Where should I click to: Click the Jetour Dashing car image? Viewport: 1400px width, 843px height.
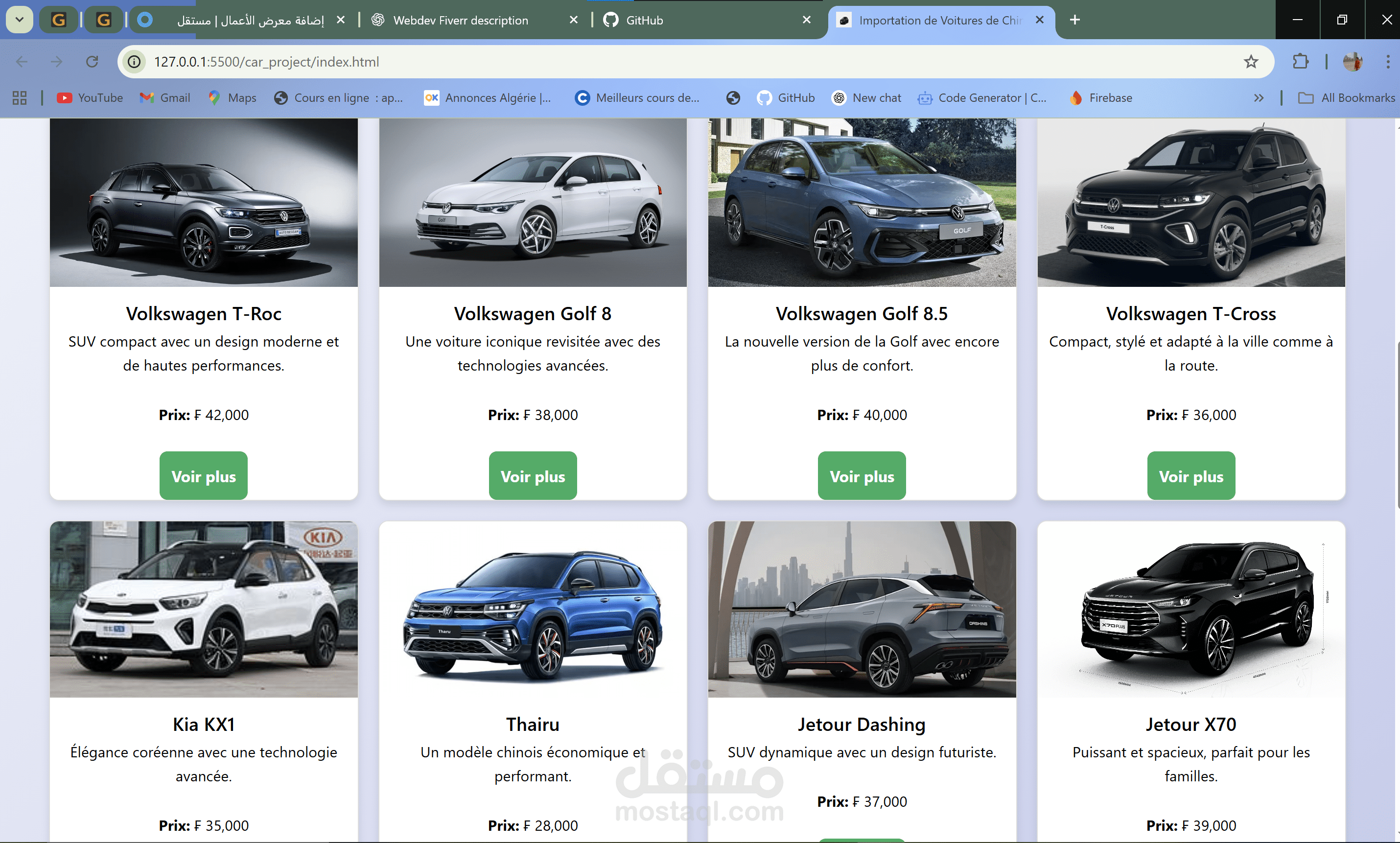(862, 609)
